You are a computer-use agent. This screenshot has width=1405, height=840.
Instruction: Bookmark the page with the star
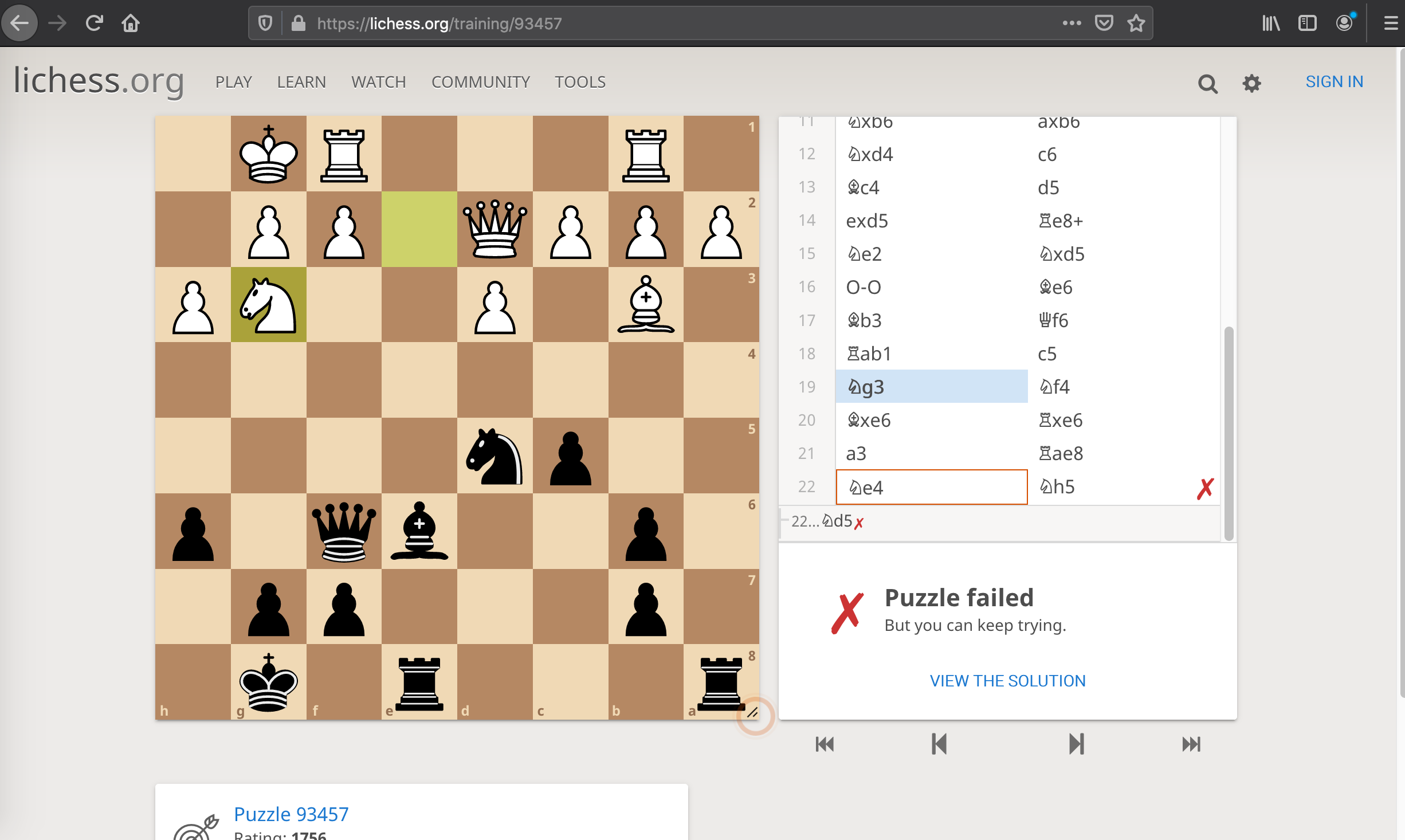coord(1136,23)
